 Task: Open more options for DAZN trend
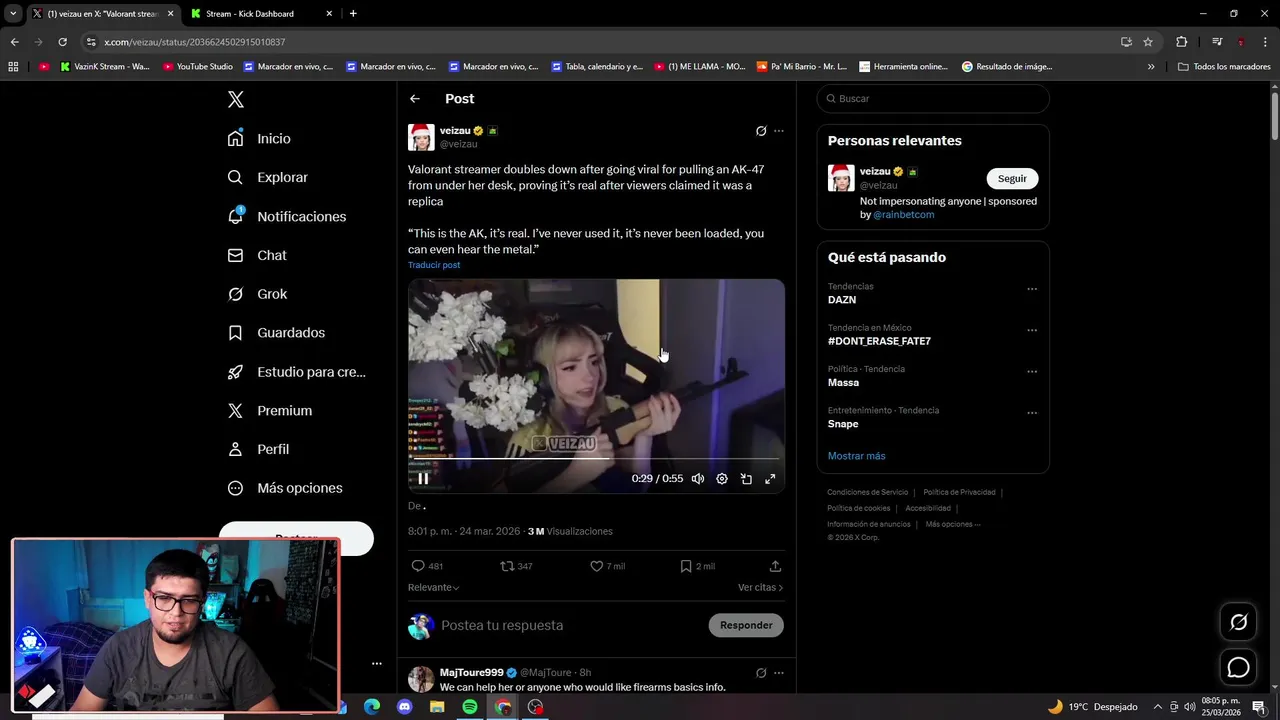point(1032,289)
